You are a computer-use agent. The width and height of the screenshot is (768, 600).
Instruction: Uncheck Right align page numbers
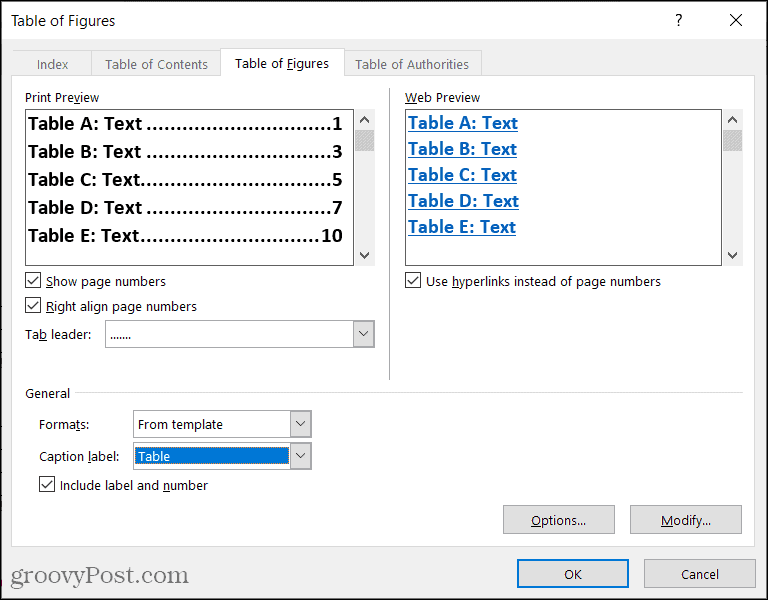tap(34, 307)
